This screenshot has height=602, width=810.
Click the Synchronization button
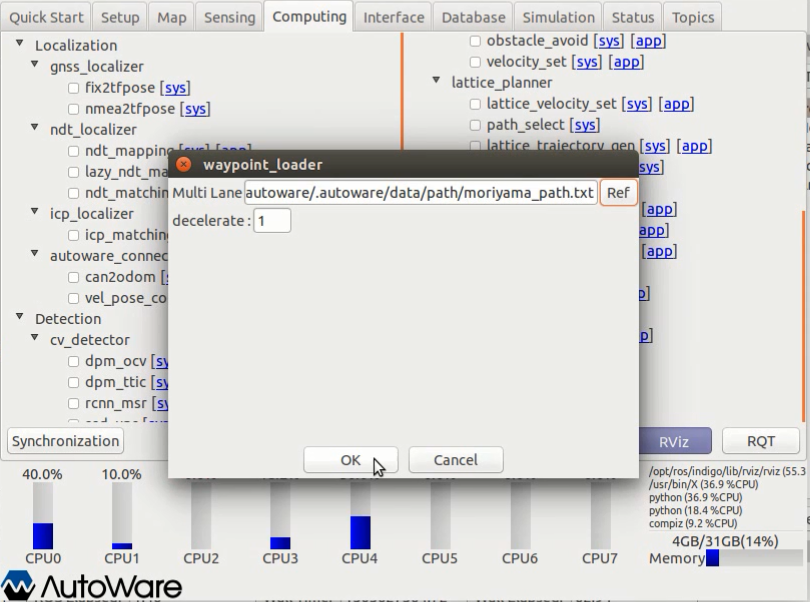point(66,441)
